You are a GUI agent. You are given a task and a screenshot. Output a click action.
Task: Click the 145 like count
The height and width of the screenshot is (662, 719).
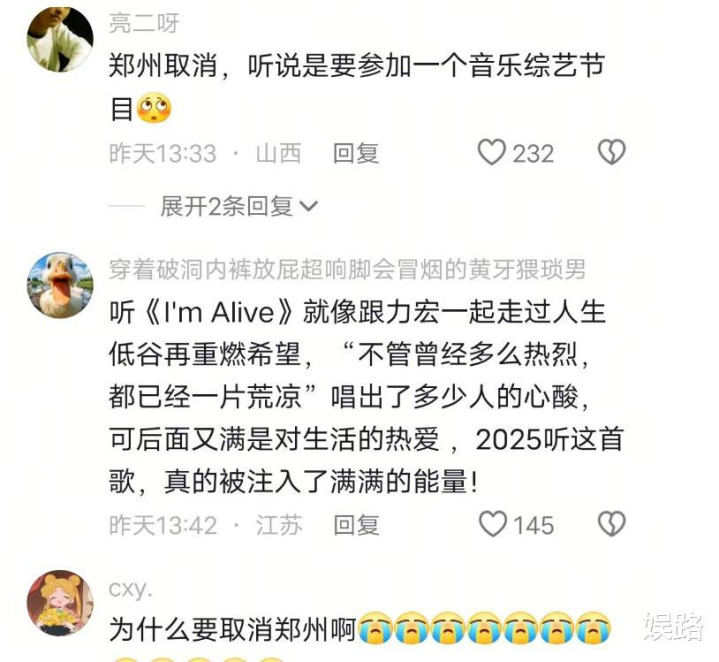(x=533, y=525)
